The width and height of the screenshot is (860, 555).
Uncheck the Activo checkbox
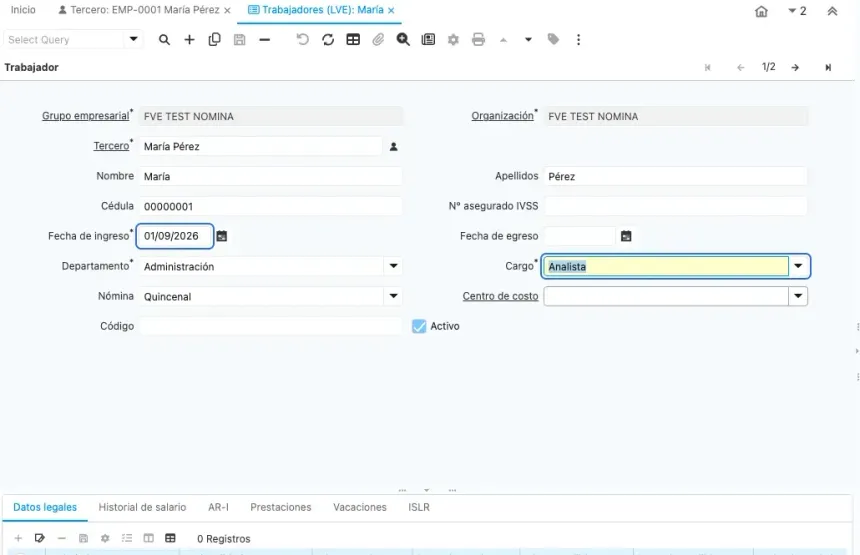pyautogui.click(x=419, y=326)
